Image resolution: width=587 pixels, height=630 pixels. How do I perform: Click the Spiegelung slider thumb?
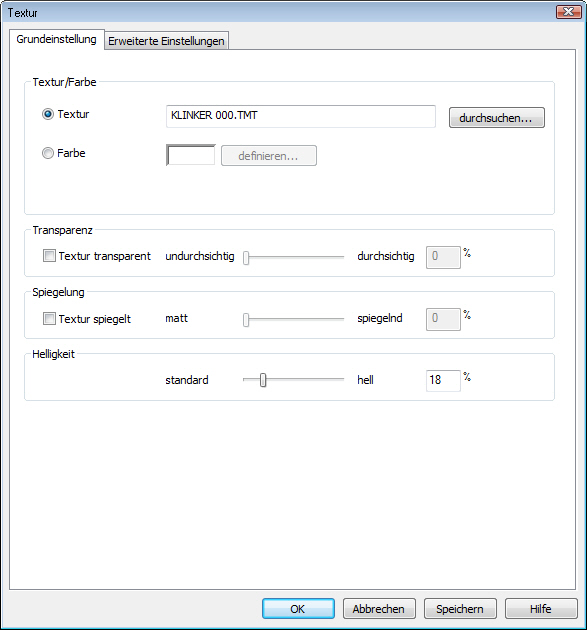(x=246, y=320)
